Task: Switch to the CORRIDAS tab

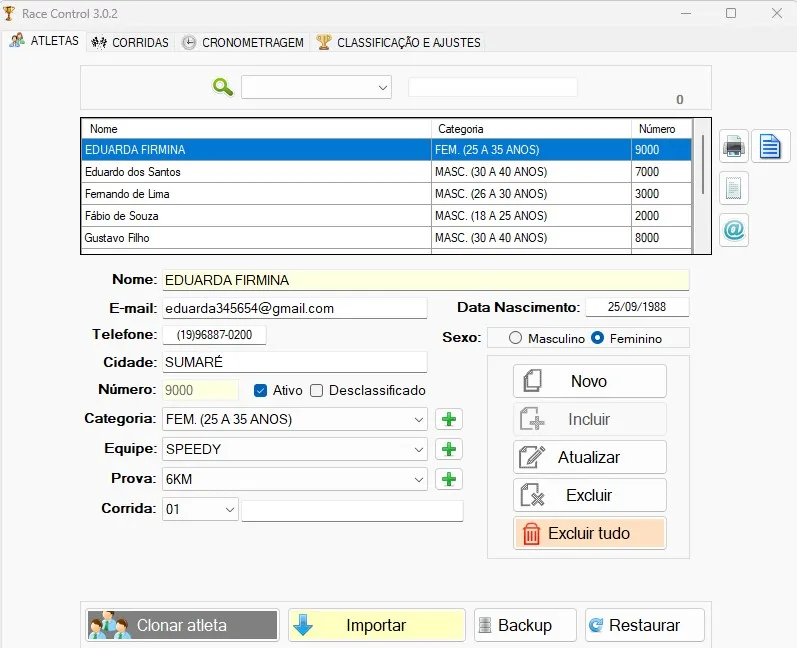Action: (130, 43)
